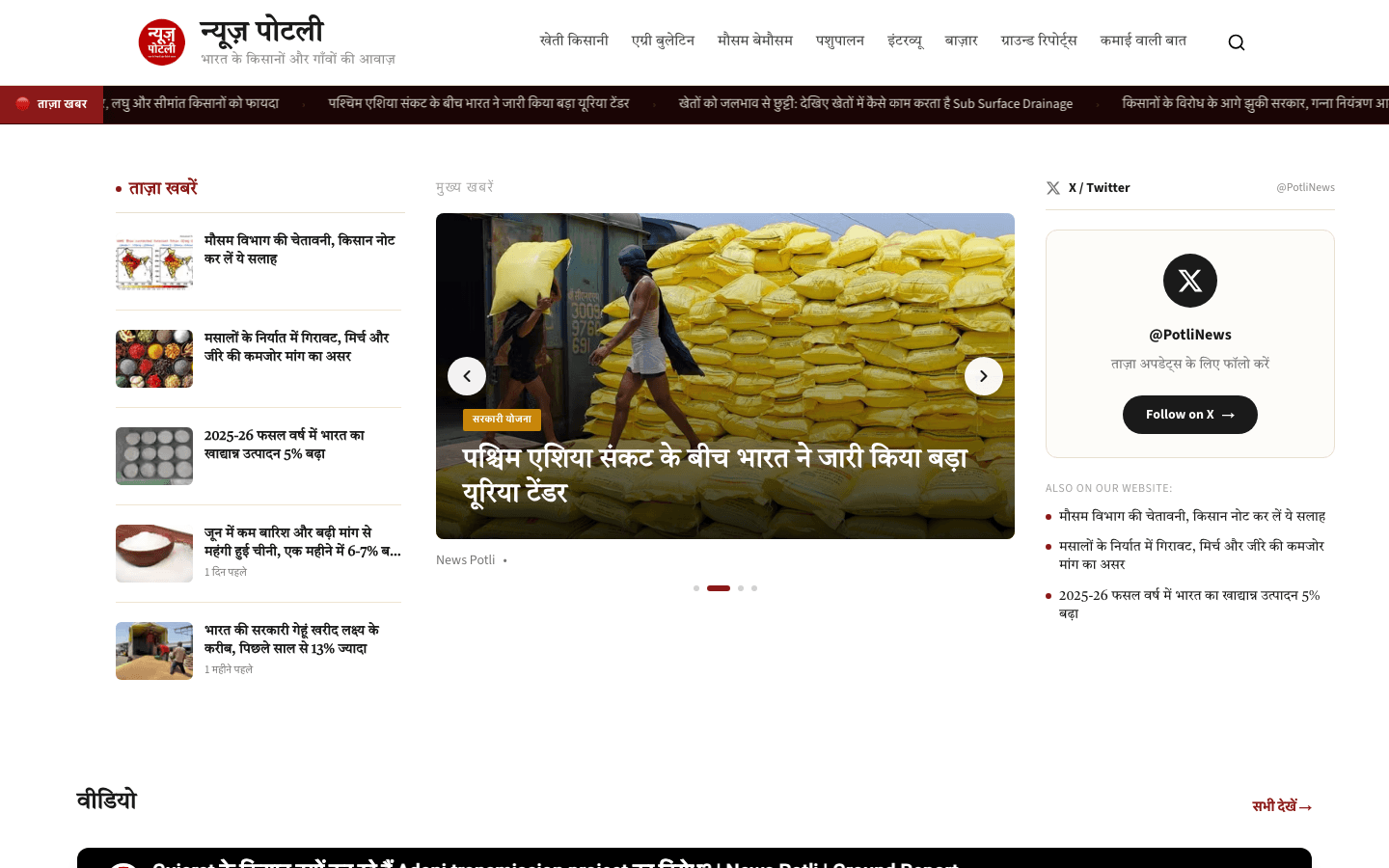The image size is (1389, 868).
Task: Click bold @PotliNews name in X card
Action: tap(1190, 335)
